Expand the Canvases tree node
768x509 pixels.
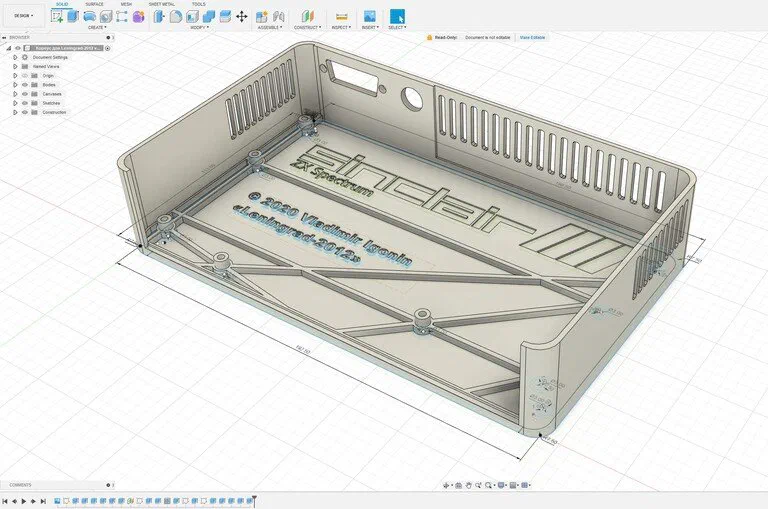[15, 94]
